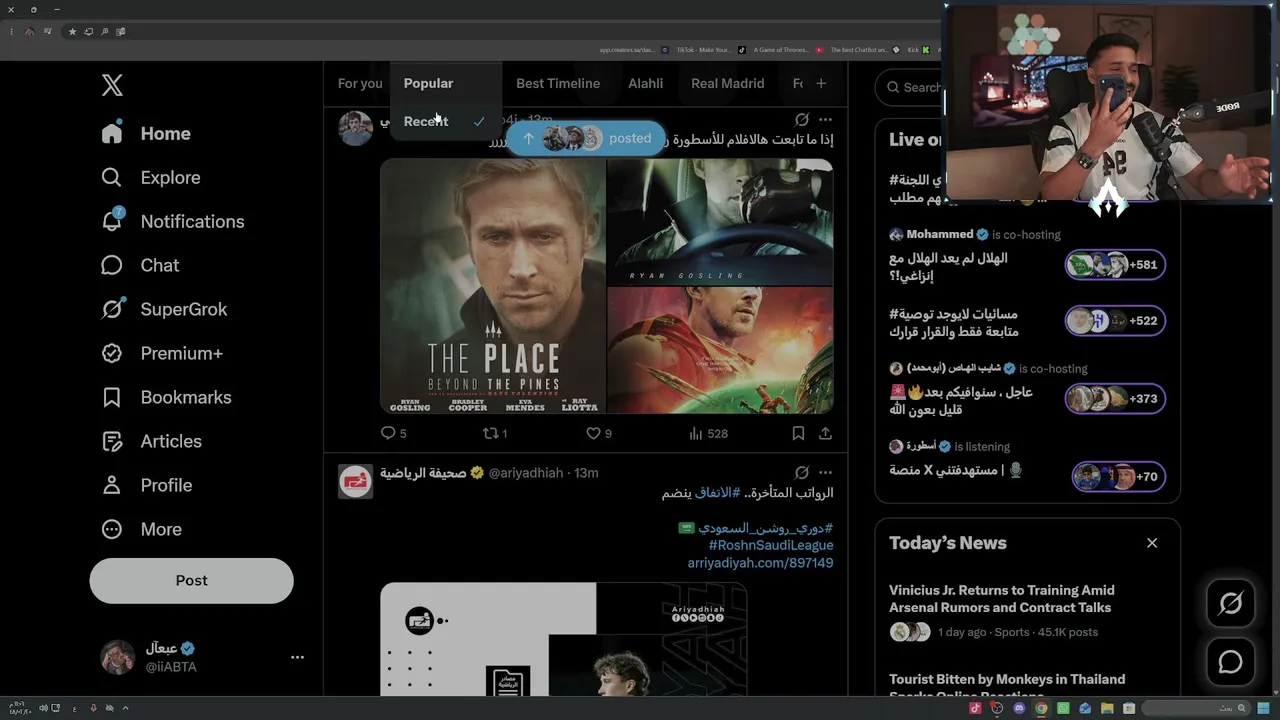Open File Explorer from the taskbar
This screenshot has width=1280, height=720.
(1107, 708)
